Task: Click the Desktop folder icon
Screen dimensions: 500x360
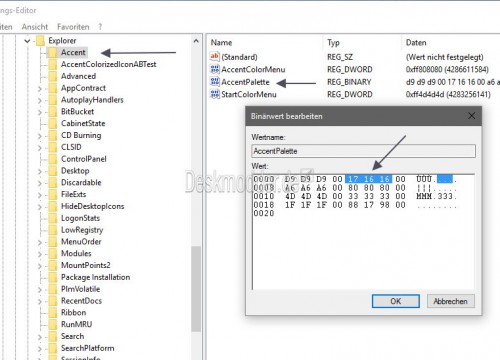Action: point(52,171)
